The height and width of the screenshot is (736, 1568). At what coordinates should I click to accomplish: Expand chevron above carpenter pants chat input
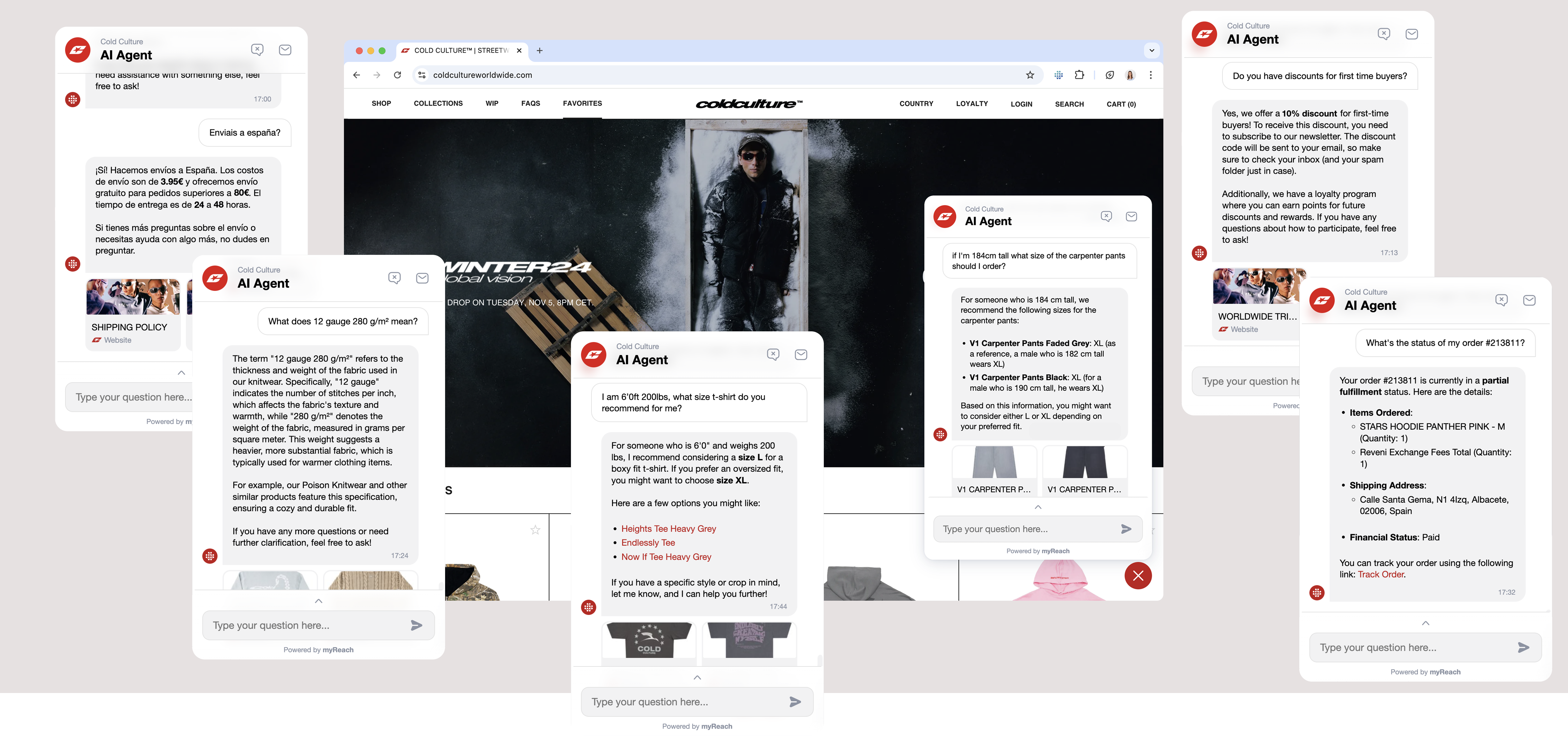[x=1038, y=507]
